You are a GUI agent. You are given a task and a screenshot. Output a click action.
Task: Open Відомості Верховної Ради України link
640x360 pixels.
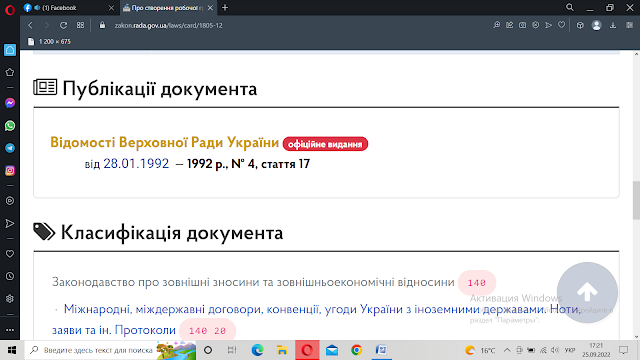tap(164, 142)
